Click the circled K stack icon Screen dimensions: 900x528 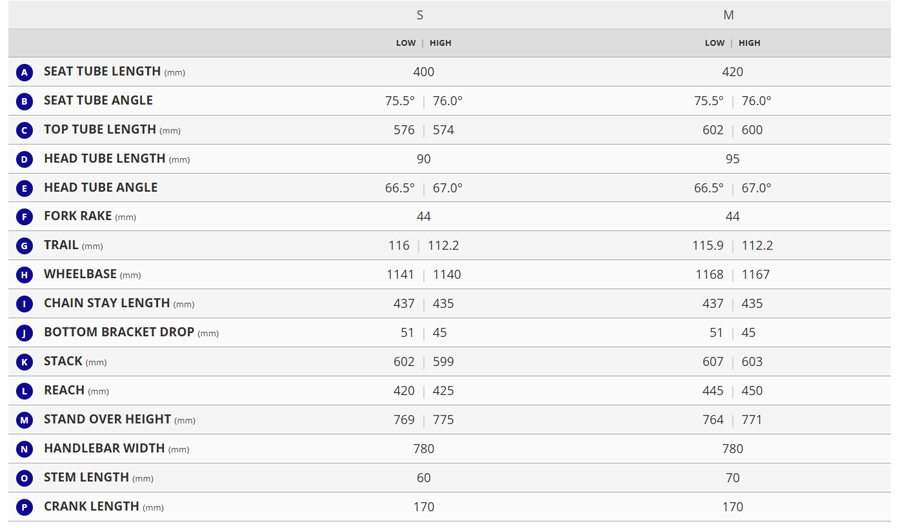[24, 362]
